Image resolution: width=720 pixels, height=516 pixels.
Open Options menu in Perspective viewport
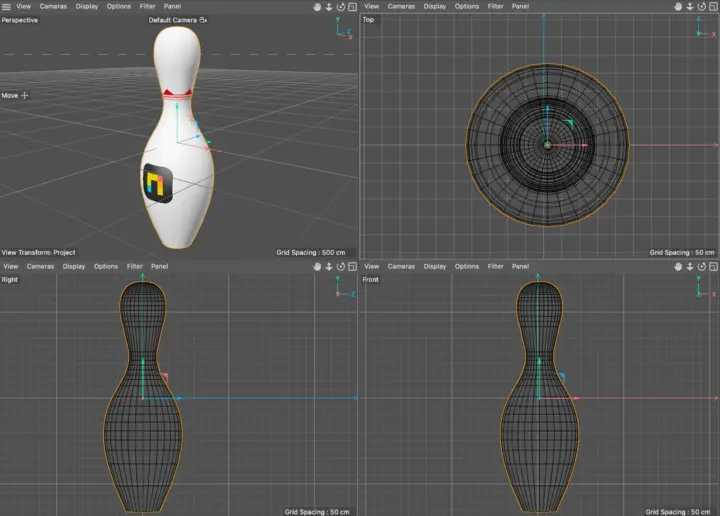tap(119, 6)
